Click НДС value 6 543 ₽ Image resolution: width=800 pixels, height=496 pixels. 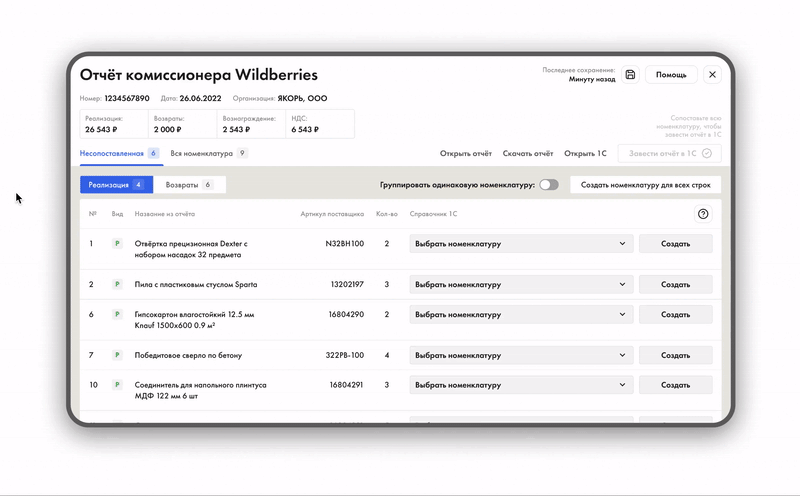[x=305, y=130]
